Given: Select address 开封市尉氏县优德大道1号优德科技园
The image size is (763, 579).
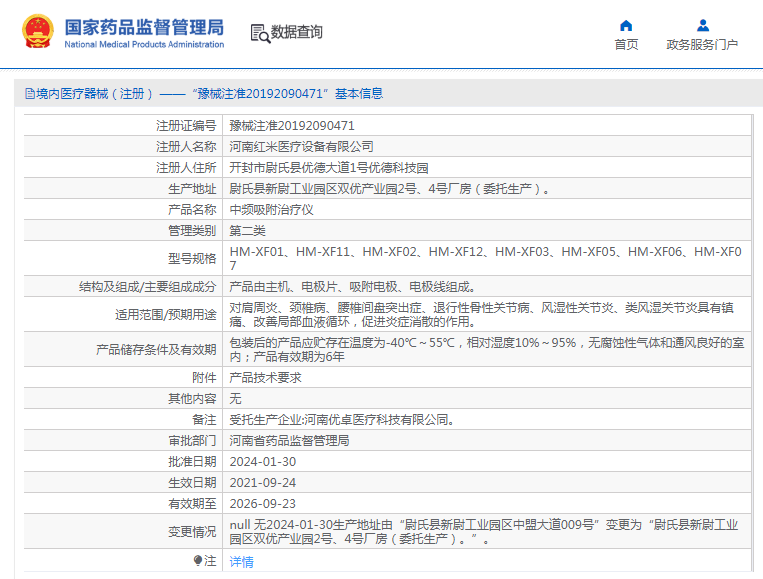Looking at the screenshot, I should point(328,168).
